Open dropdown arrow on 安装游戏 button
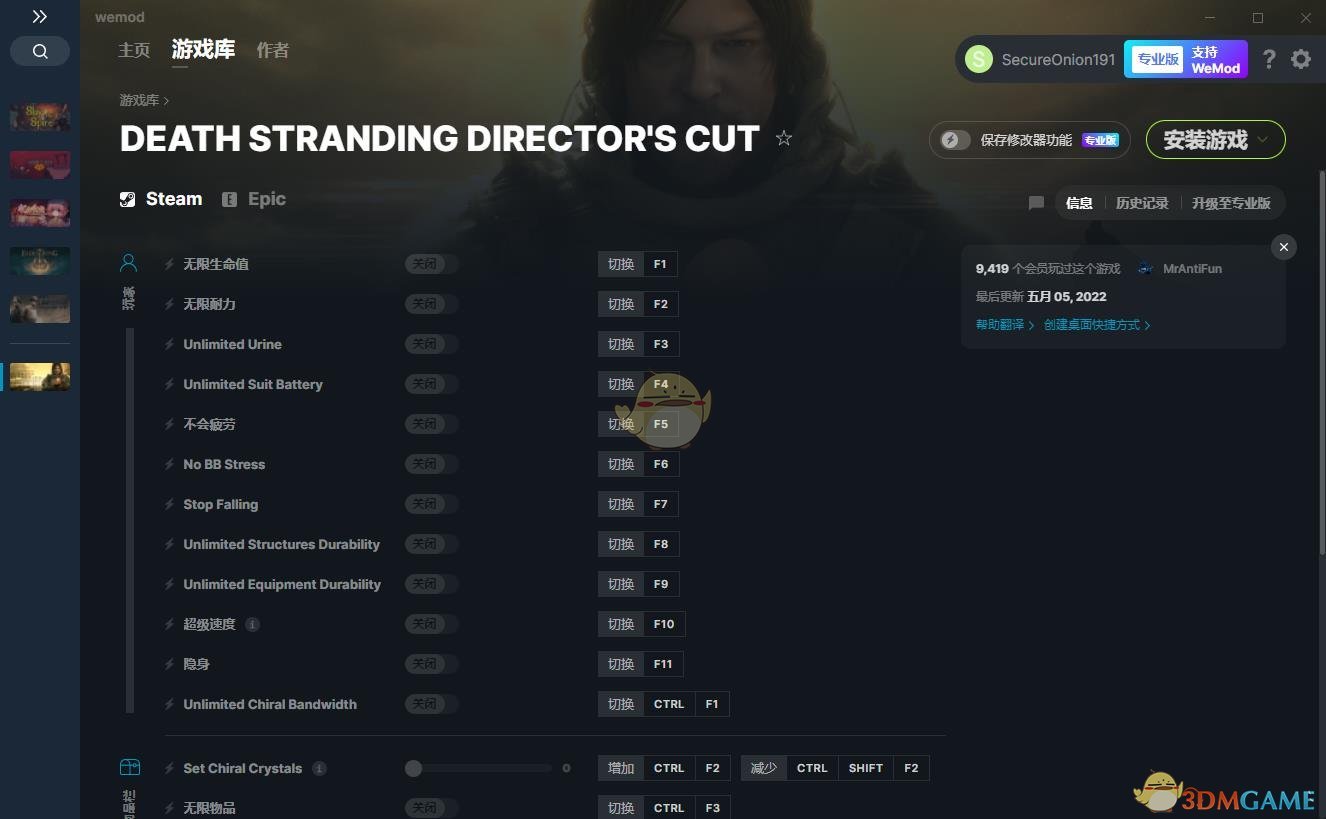Image resolution: width=1326 pixels, height=819 pixels. coord(1262,140)
